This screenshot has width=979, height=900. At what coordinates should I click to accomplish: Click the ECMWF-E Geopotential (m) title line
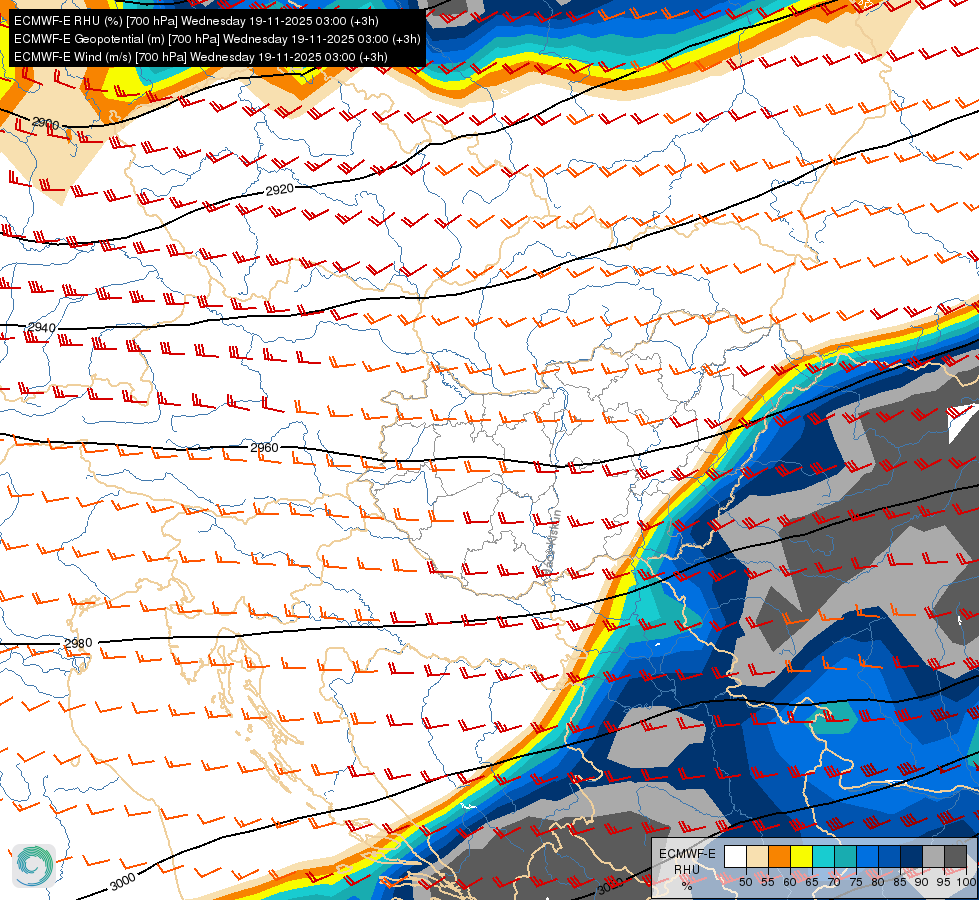[x=217, y=39]
